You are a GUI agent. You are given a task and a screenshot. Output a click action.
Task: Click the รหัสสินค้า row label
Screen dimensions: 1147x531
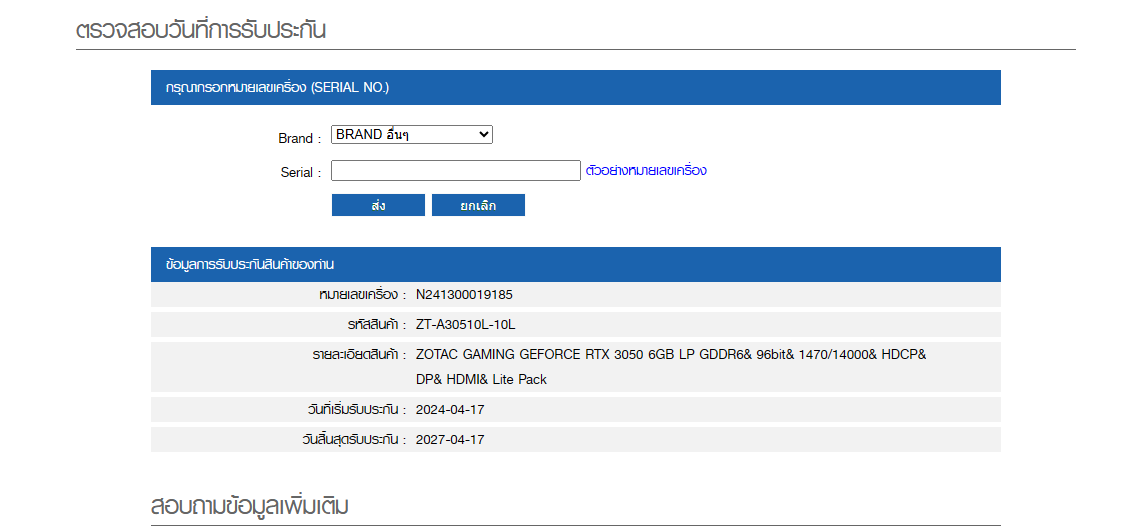tap(377, 325)
